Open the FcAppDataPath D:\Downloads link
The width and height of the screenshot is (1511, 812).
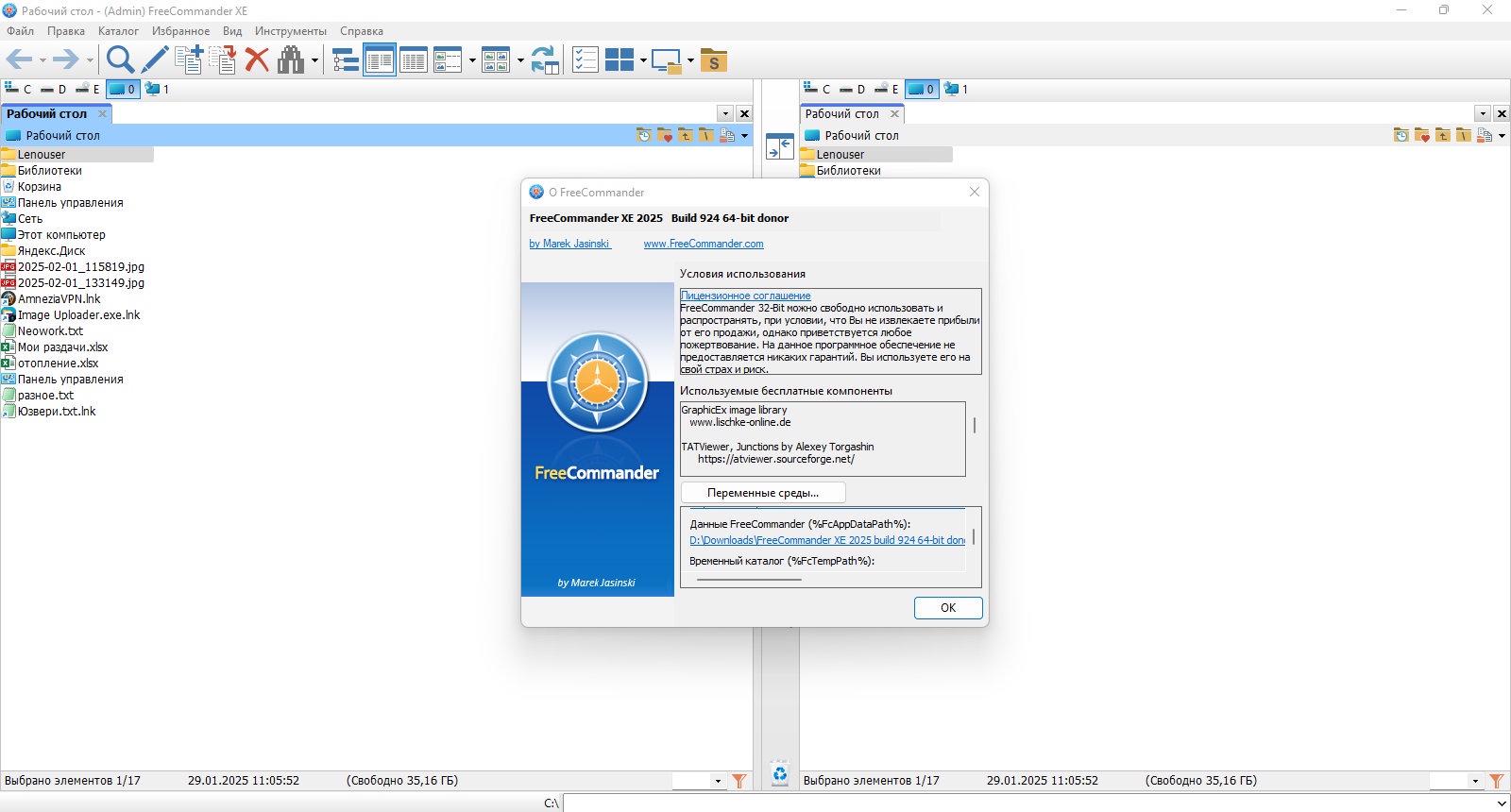click(827, 540)
